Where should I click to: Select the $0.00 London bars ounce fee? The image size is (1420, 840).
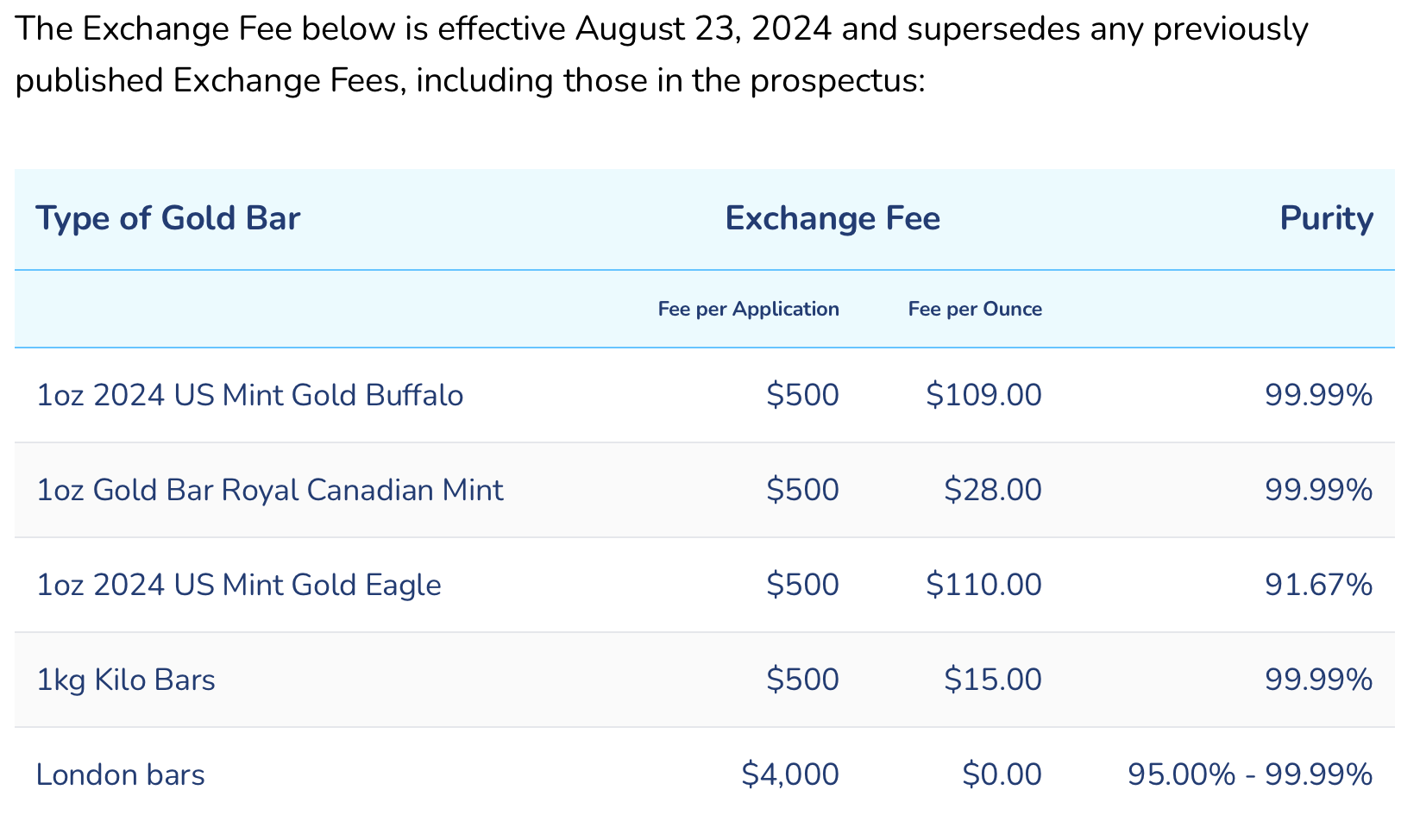click(1002, 774)
